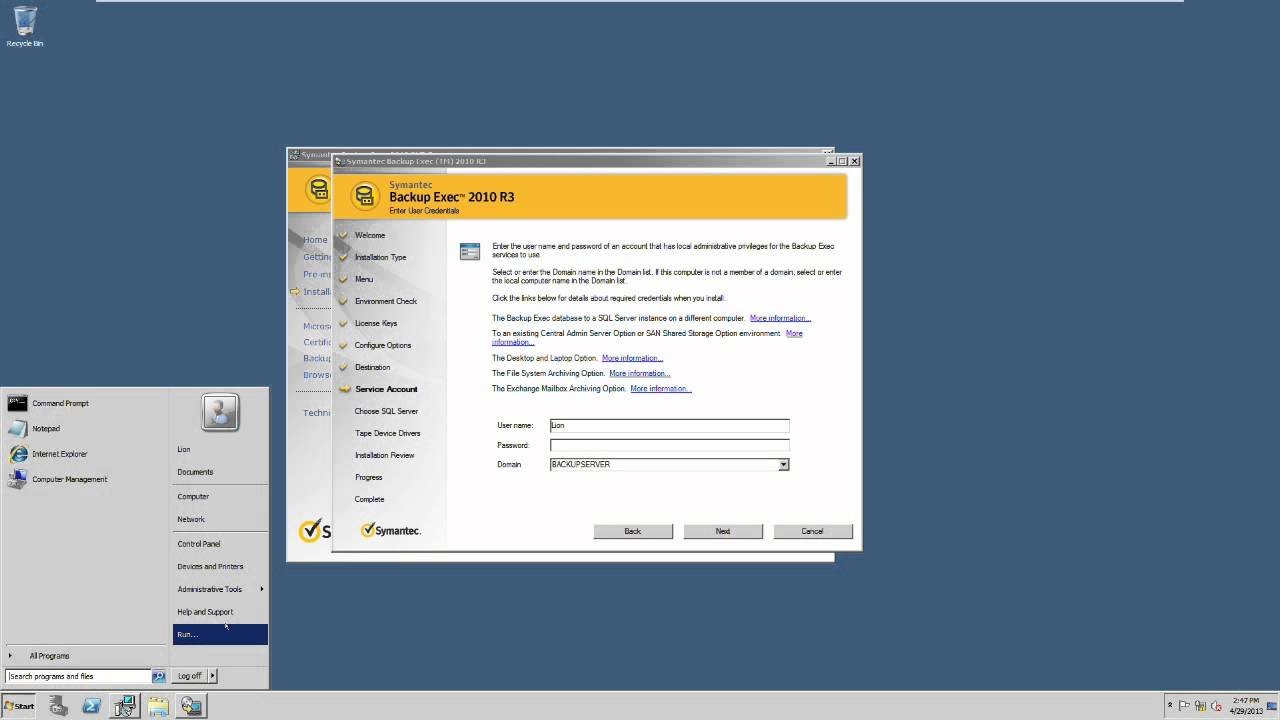Click the User name input field

(669, 425)
